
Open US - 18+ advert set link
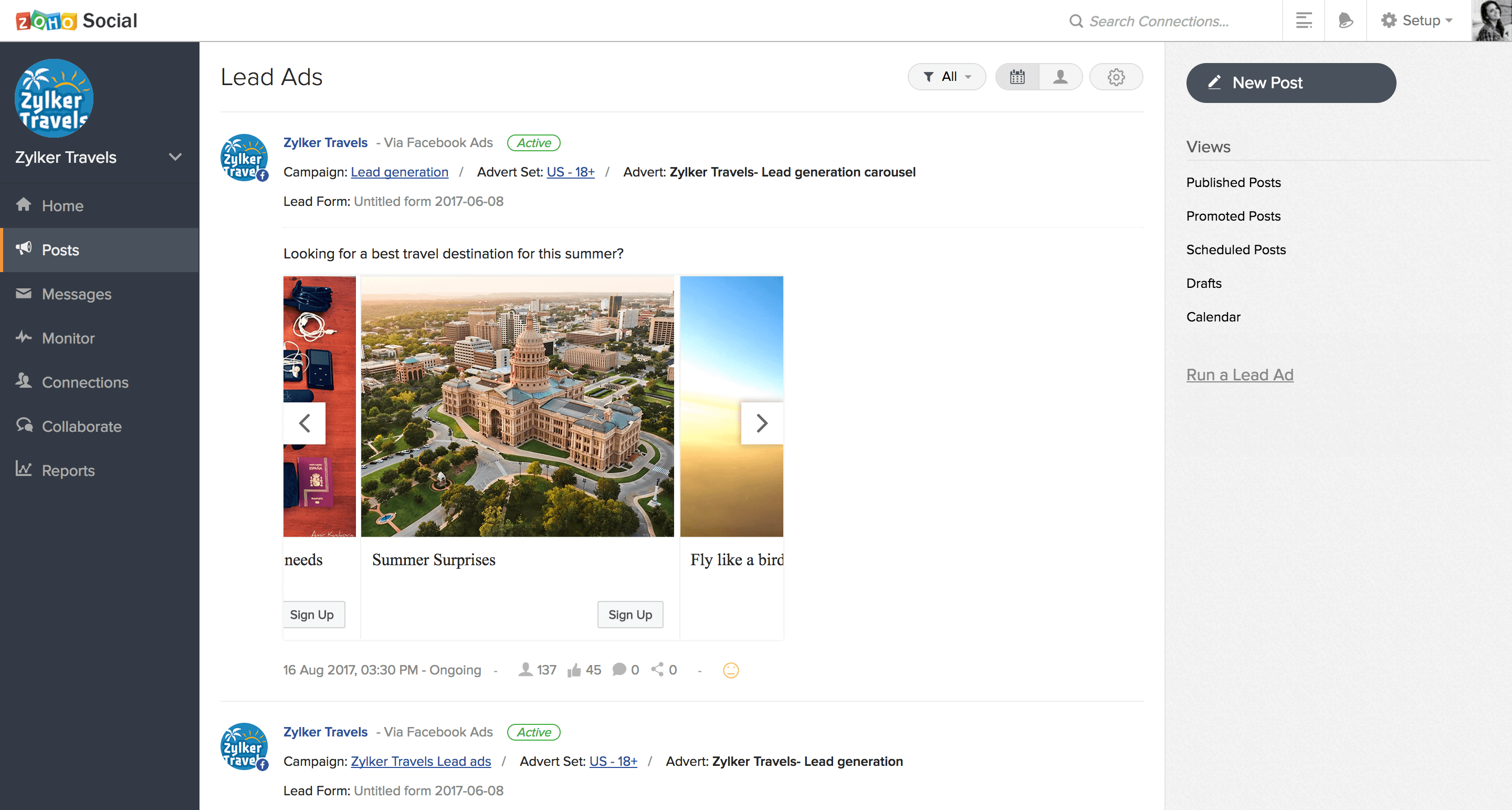tap(569, 171)
